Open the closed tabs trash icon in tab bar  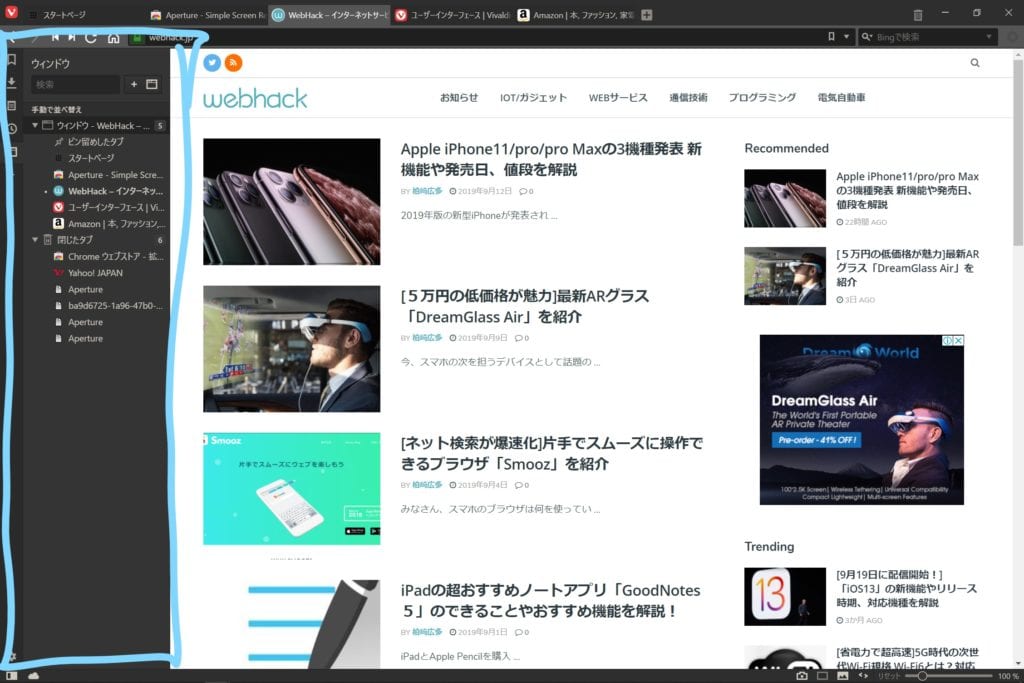coord(918,14)
